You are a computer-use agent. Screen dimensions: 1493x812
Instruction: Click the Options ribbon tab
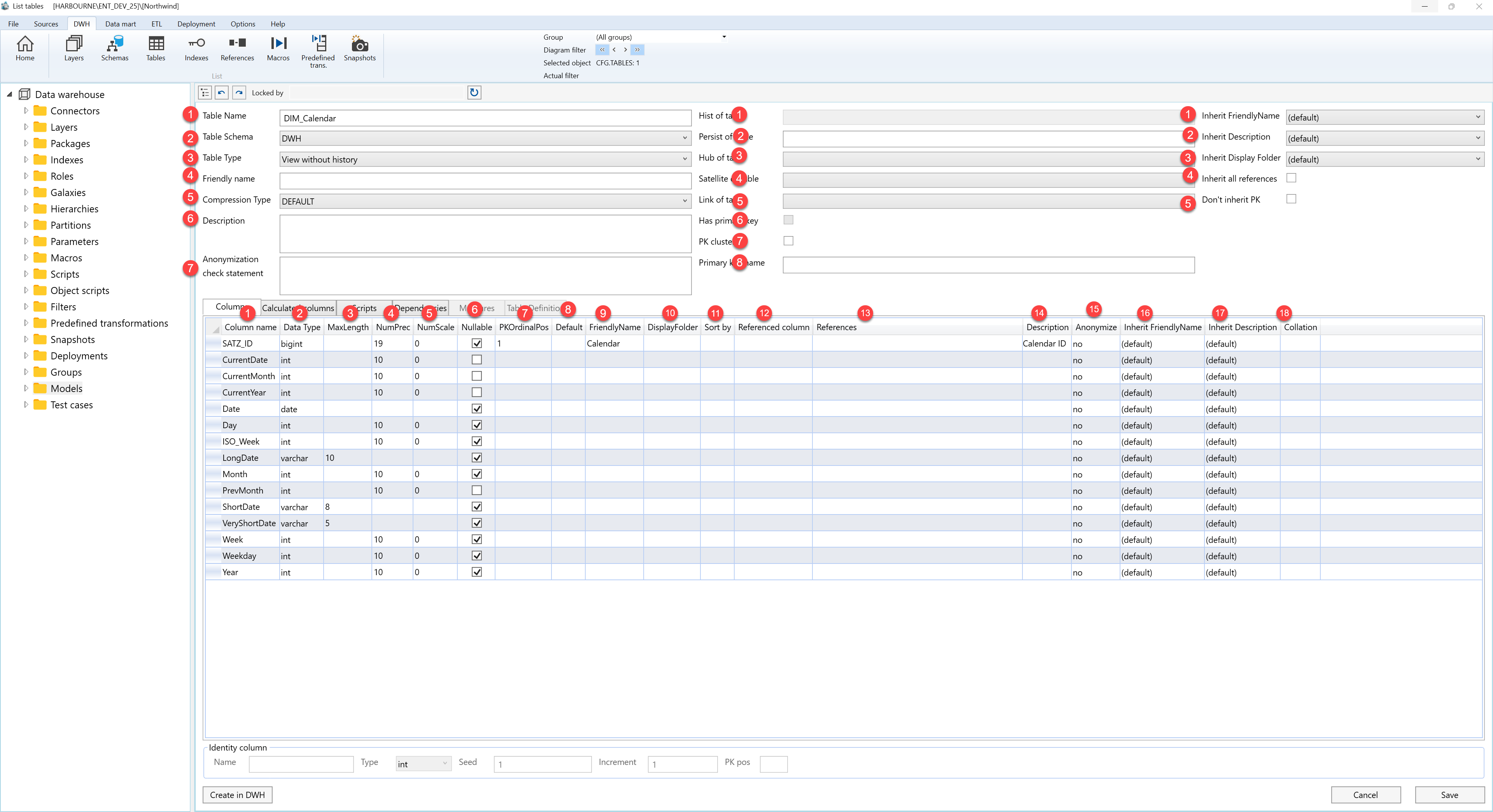242,24
